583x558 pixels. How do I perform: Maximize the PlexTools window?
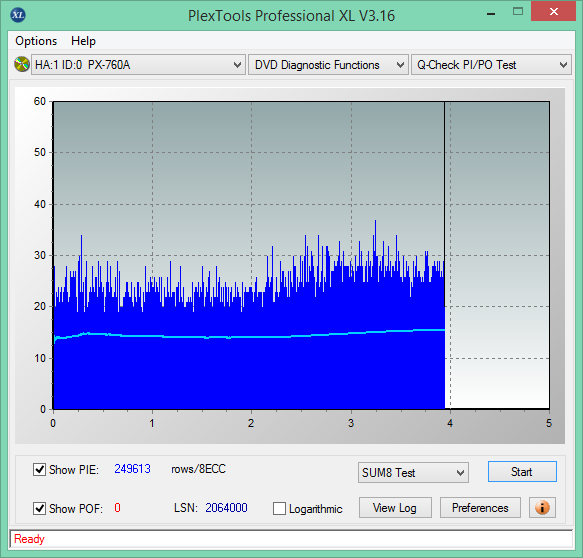[x=518, y=12]
